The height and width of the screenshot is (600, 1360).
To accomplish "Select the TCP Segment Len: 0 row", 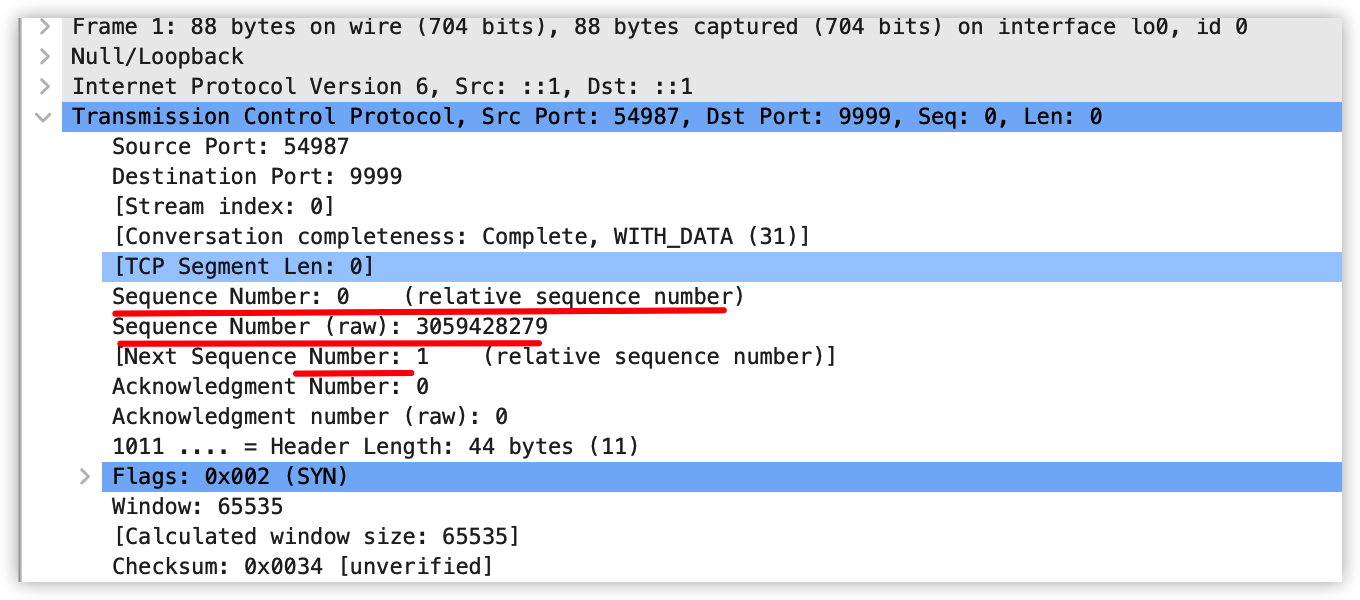I will click(x=242, y=267).
